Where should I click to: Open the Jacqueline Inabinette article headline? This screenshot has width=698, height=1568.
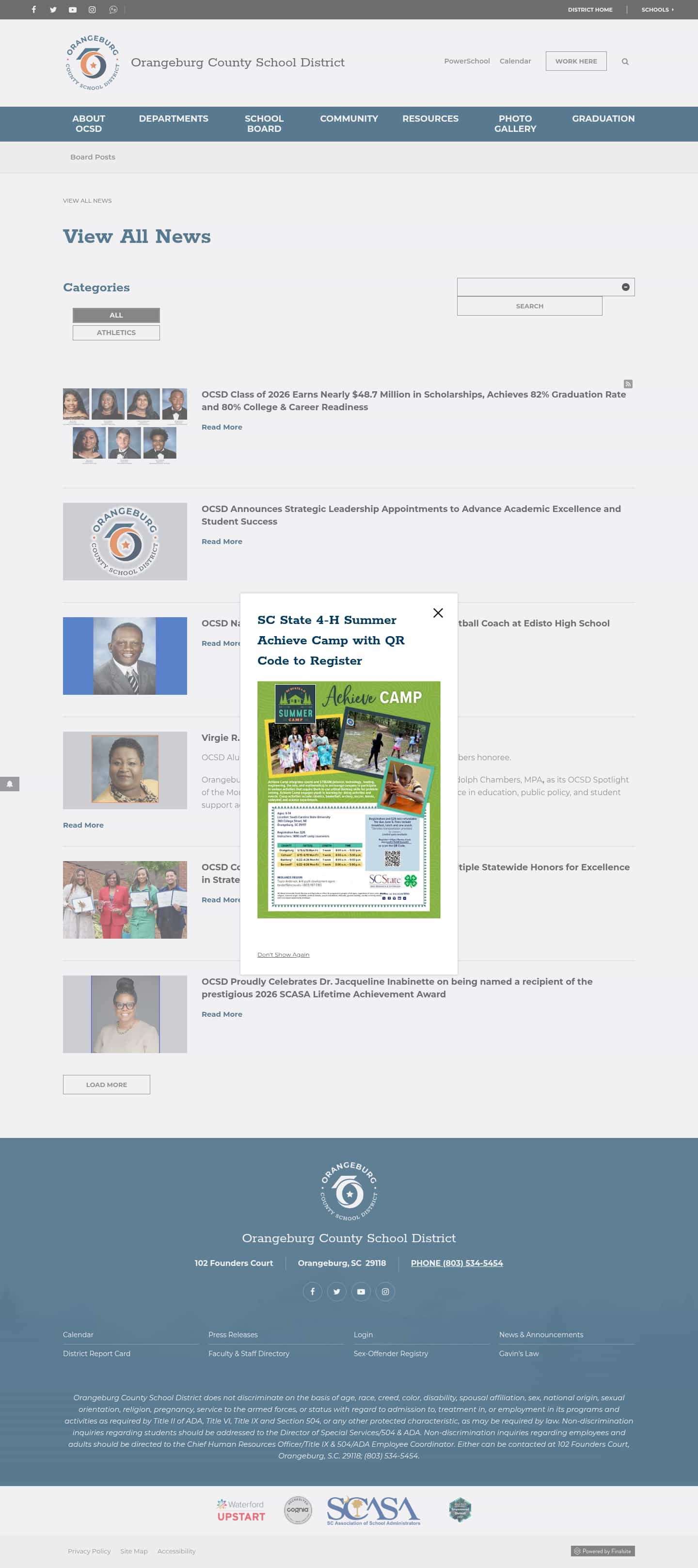pos(397,988)
